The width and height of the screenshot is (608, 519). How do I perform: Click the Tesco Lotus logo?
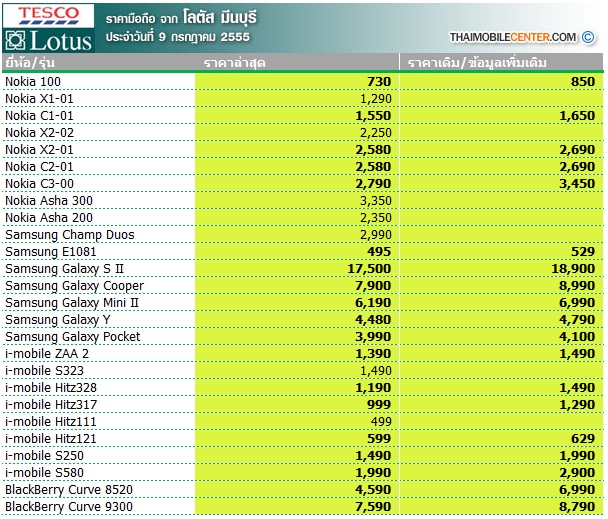pyautogui.click(x=48, y=28)
